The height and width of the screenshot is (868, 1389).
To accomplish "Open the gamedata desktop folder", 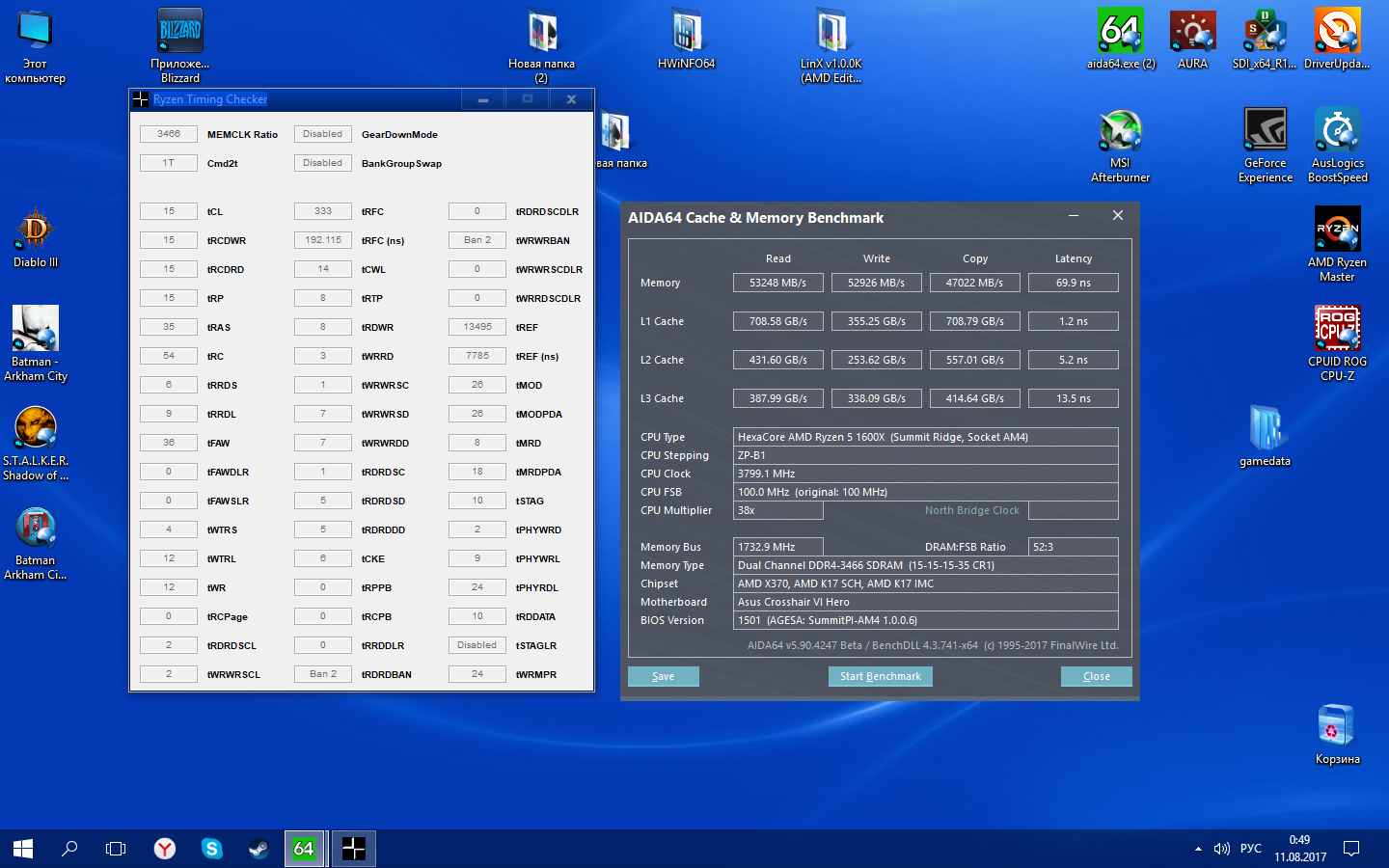I will click(1265, 436).
